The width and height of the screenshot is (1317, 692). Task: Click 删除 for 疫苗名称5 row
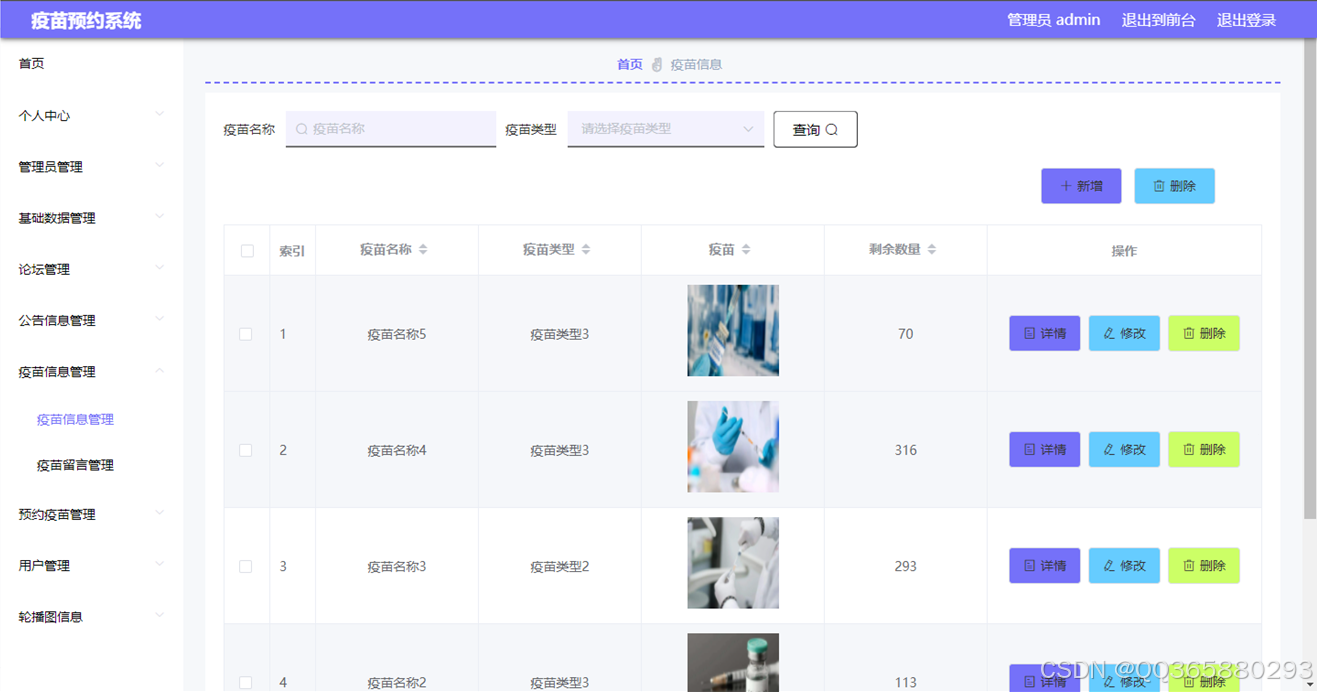[x=1204, y=334]
